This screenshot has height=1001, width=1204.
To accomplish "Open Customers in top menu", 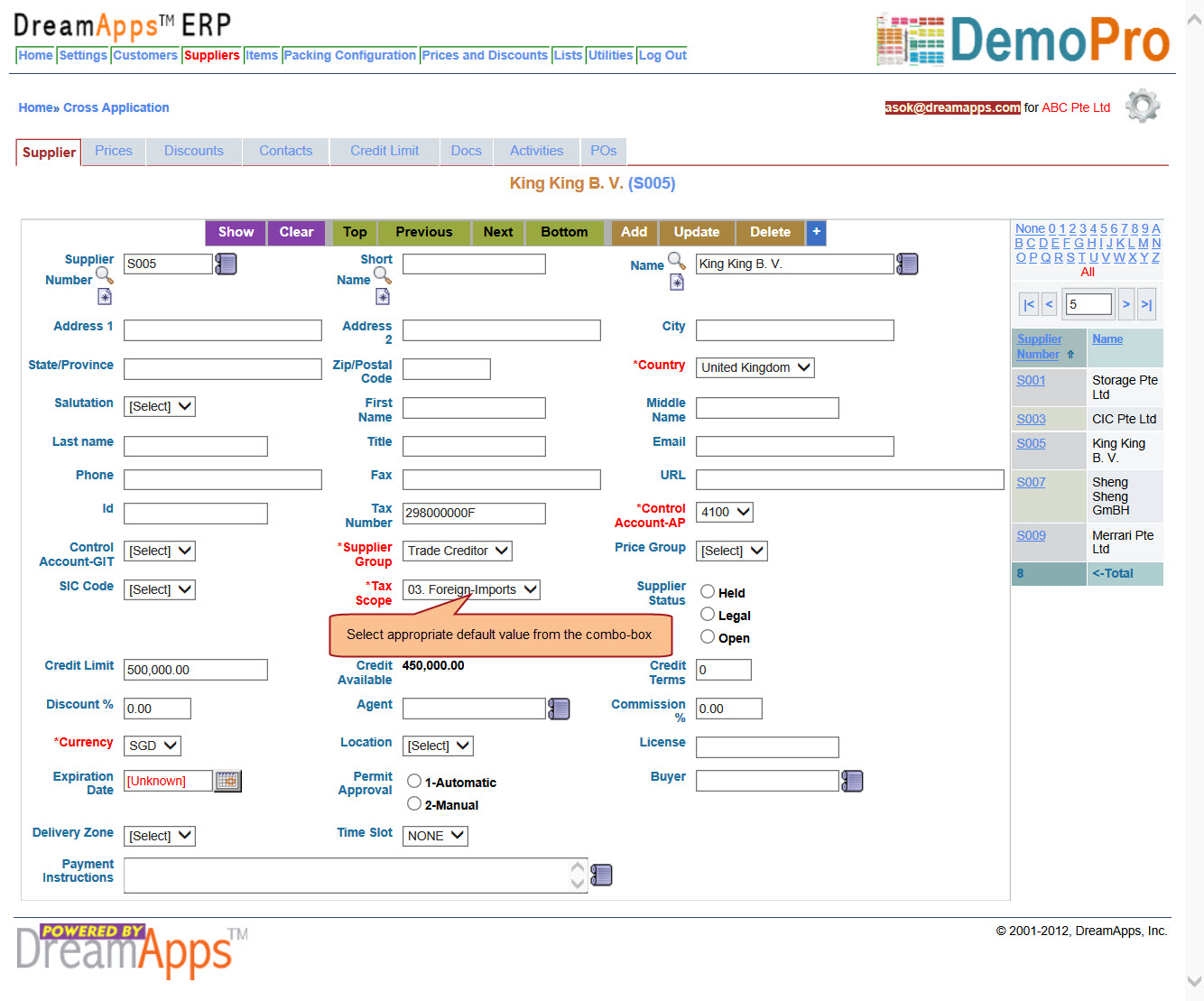I will click(x=145, y=55).
